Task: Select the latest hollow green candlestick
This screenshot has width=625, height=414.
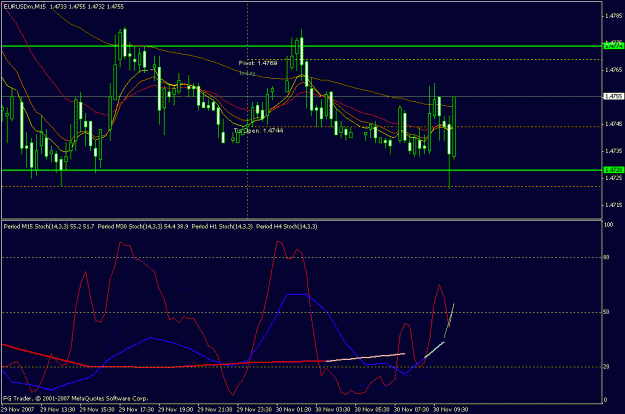Action: coord(454,127)
